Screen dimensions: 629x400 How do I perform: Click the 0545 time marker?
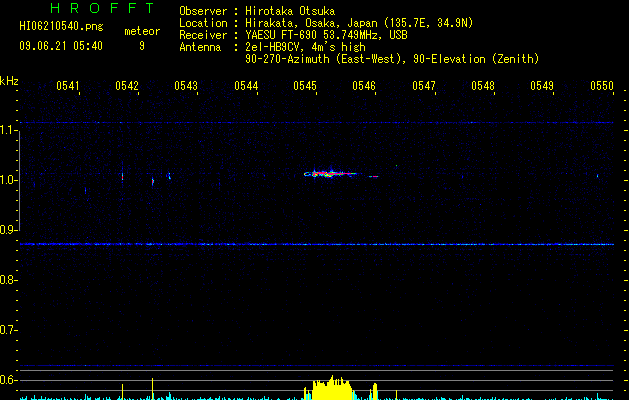tap(305, 86)
